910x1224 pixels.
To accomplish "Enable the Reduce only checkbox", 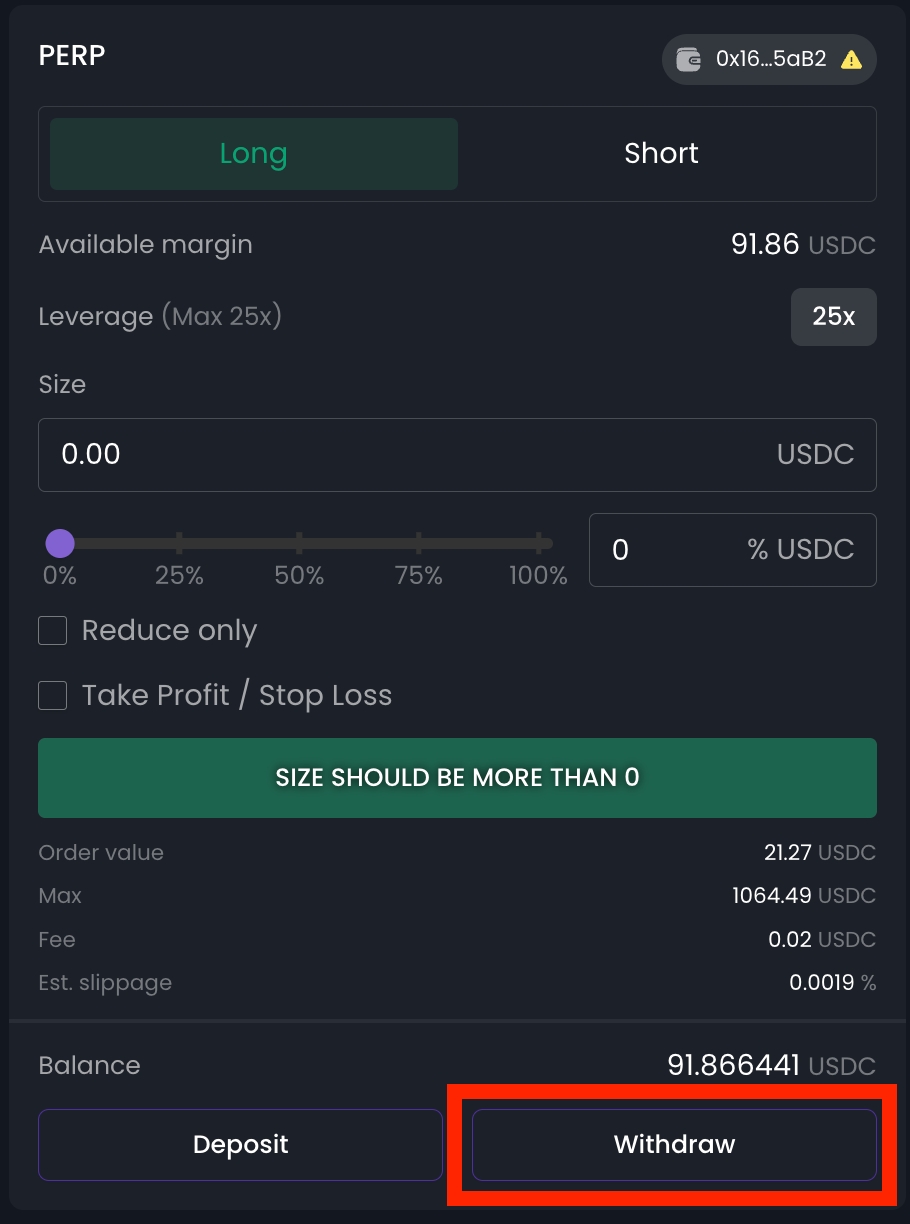I will pyautogui.click(x=53, y=631).
